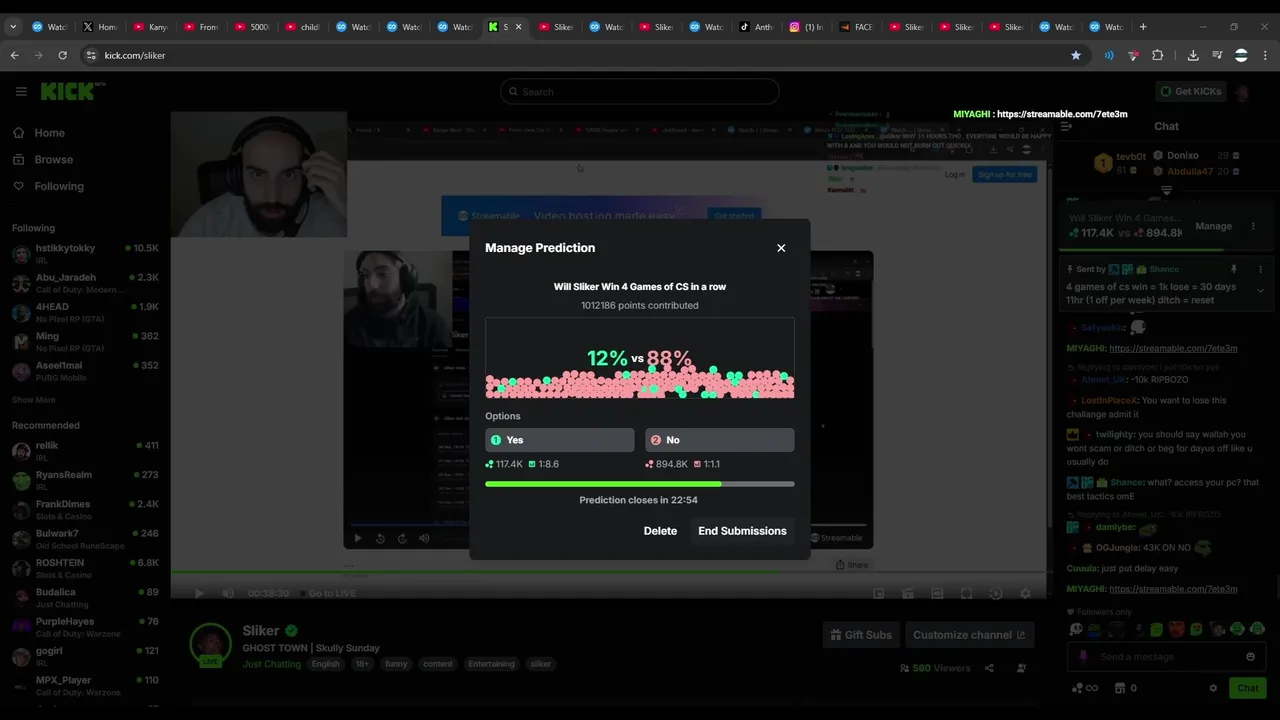Play the stream video
Screen dimensions: 1280x720
point(199,593)
